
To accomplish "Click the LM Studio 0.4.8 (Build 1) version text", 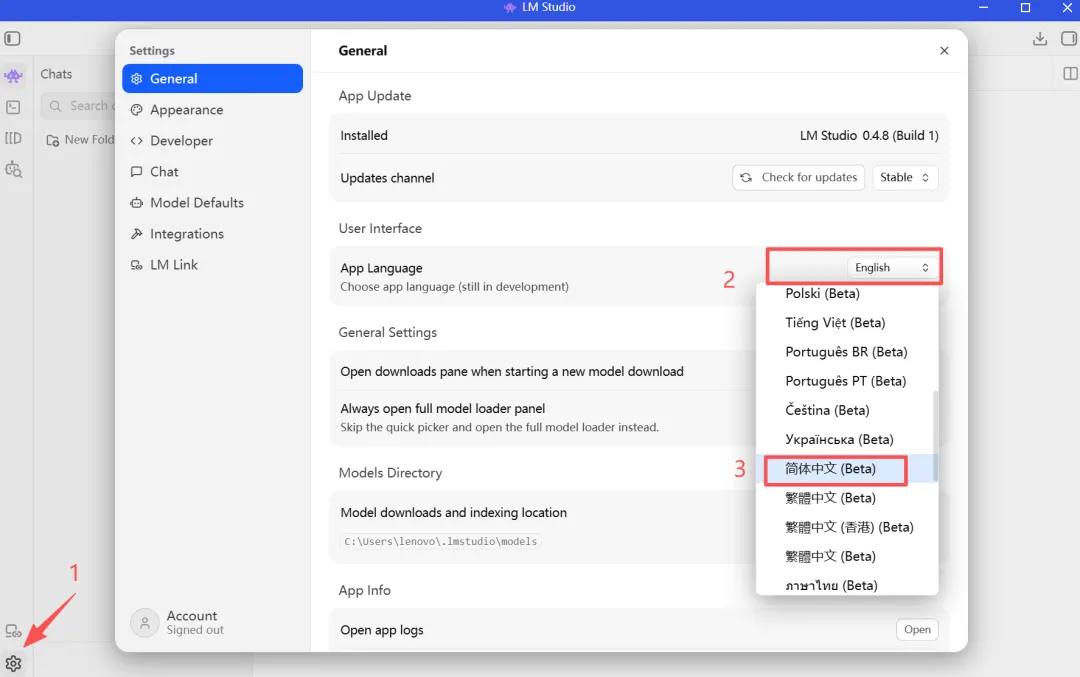I will click(x=869, y=136).
